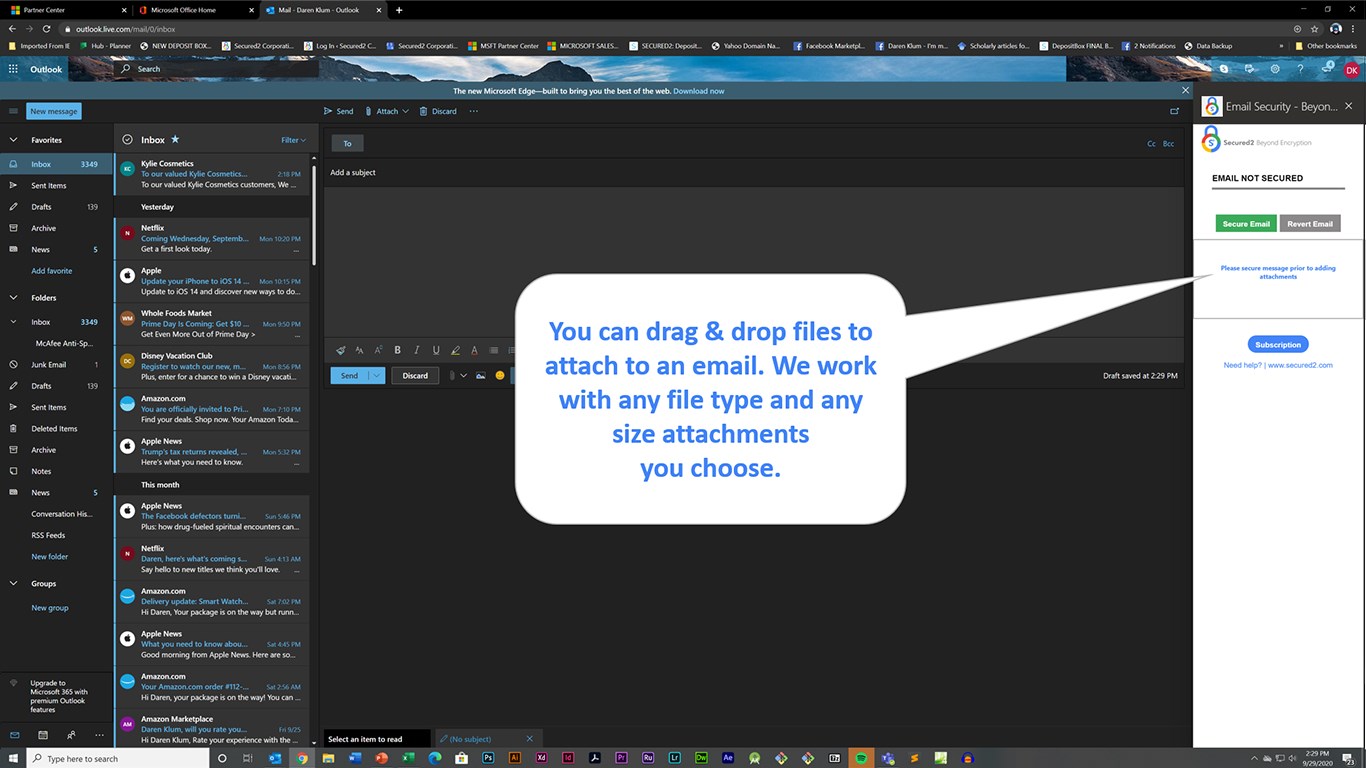Open a new browser tab
This screenshot has height=768, width=1366.
pos(399,10)
